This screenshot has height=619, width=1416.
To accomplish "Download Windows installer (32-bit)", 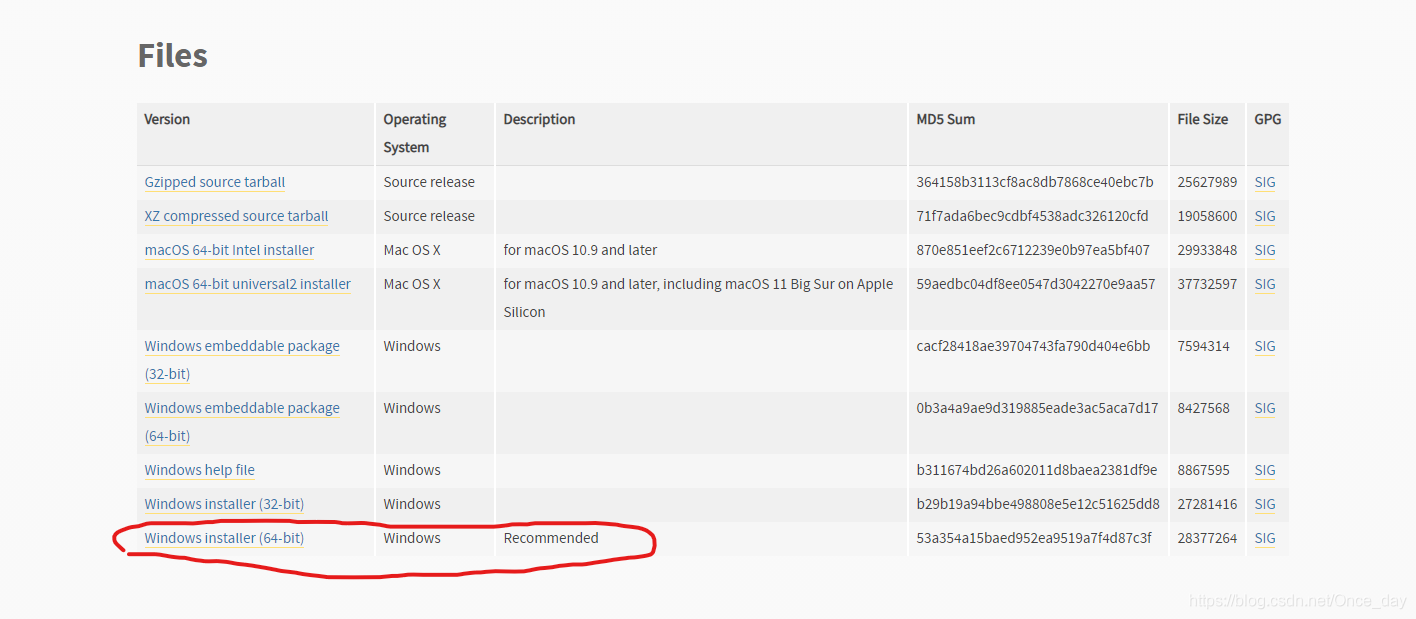I will click(224, 504).
